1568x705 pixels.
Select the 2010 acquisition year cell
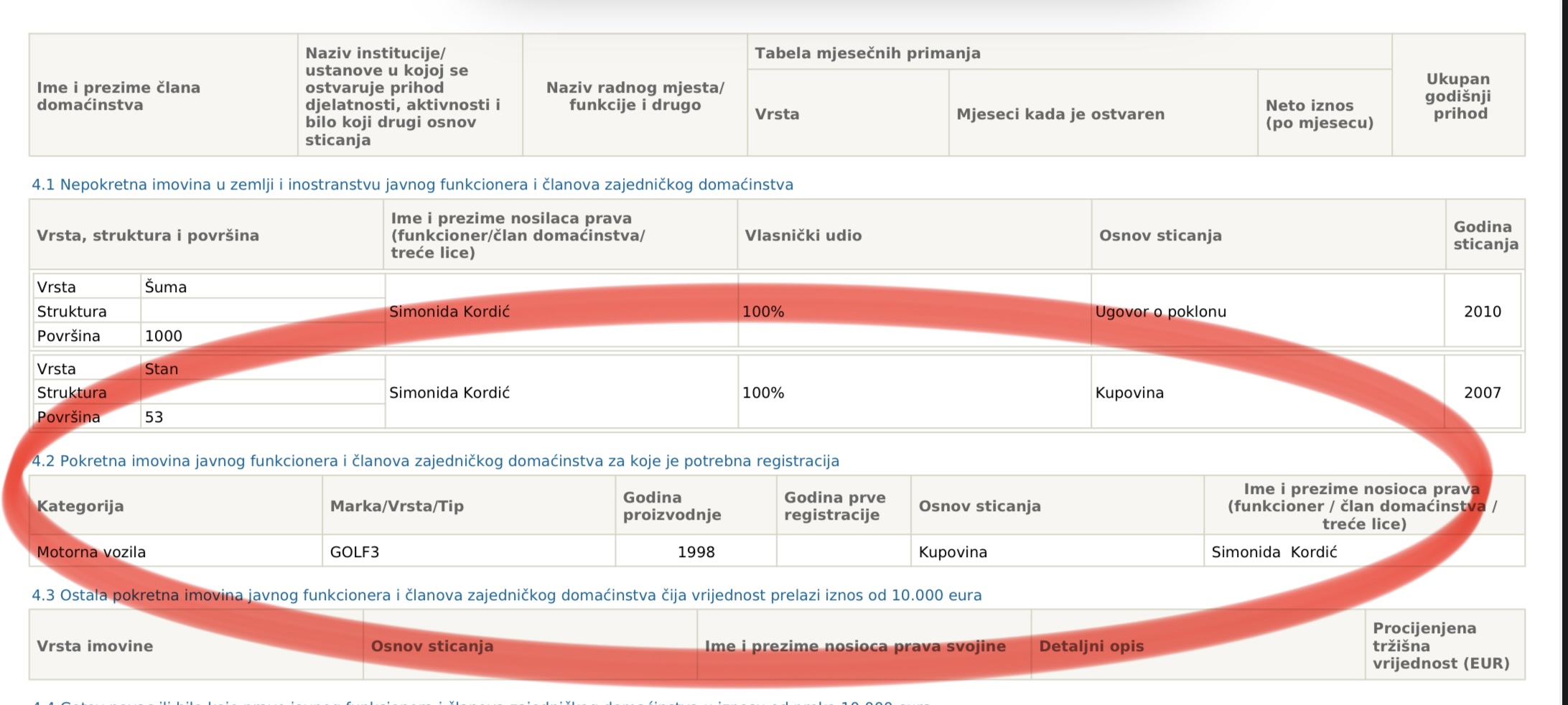click(1482, 312)
